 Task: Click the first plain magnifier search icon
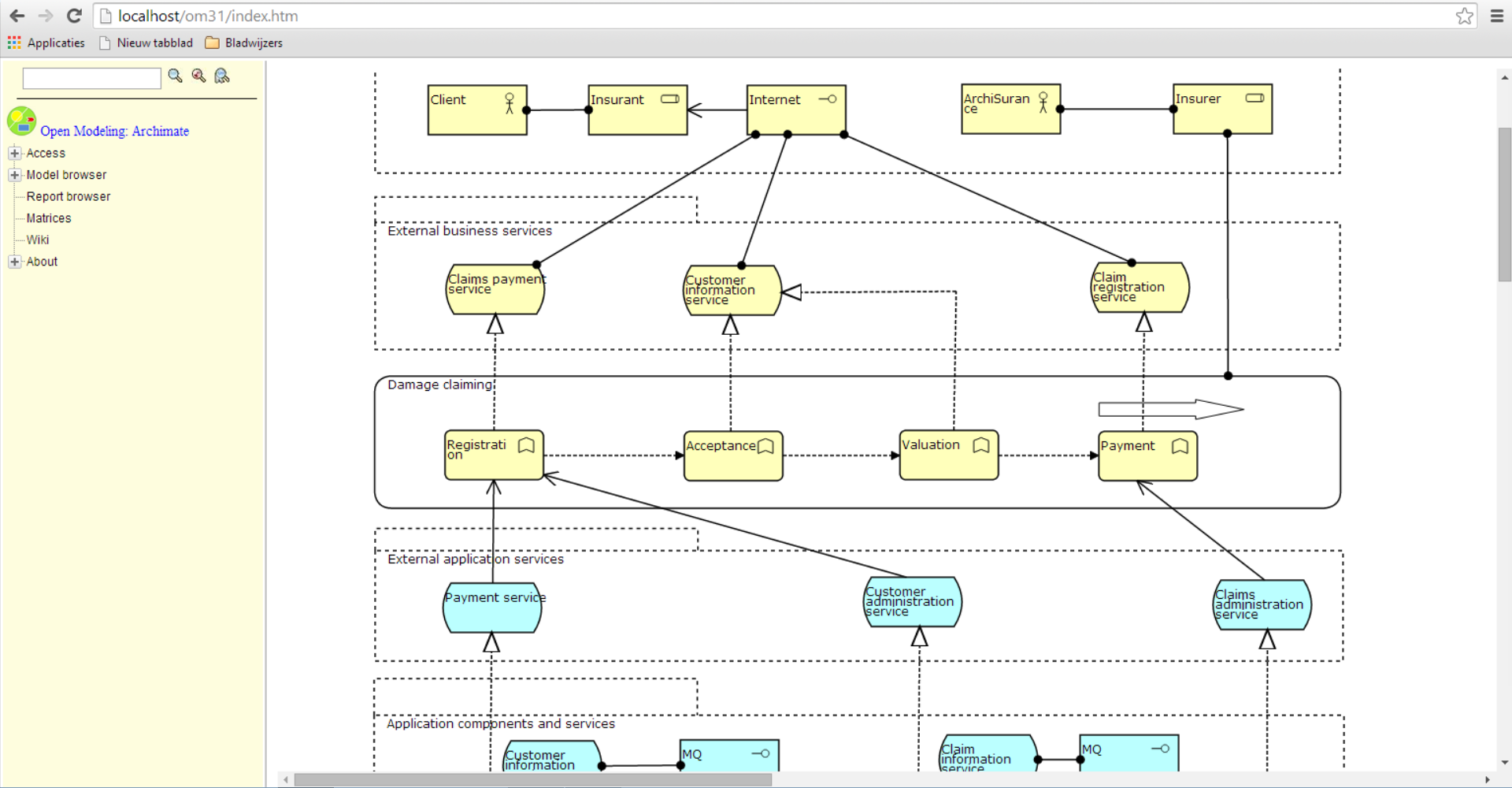[175, 76]
